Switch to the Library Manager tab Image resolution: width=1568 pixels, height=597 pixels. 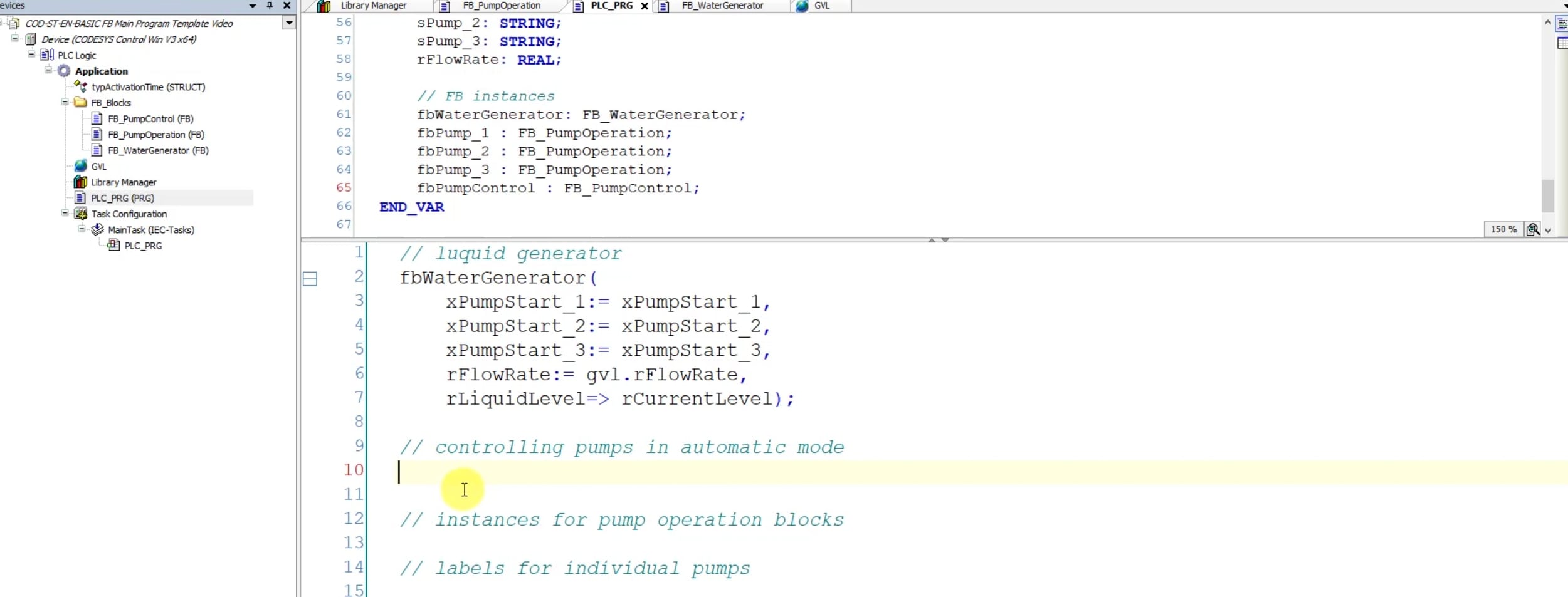372,6
